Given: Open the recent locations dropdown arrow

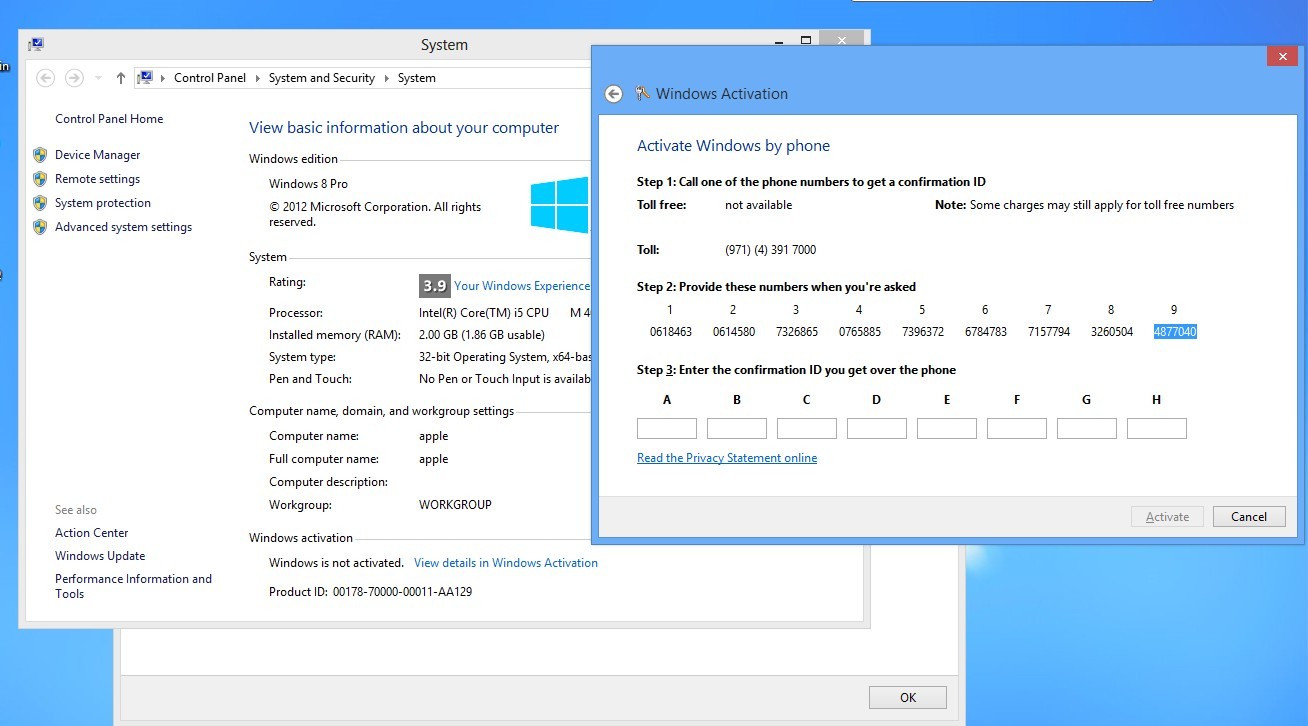Looking at the screenshot, I should (98, 78).
